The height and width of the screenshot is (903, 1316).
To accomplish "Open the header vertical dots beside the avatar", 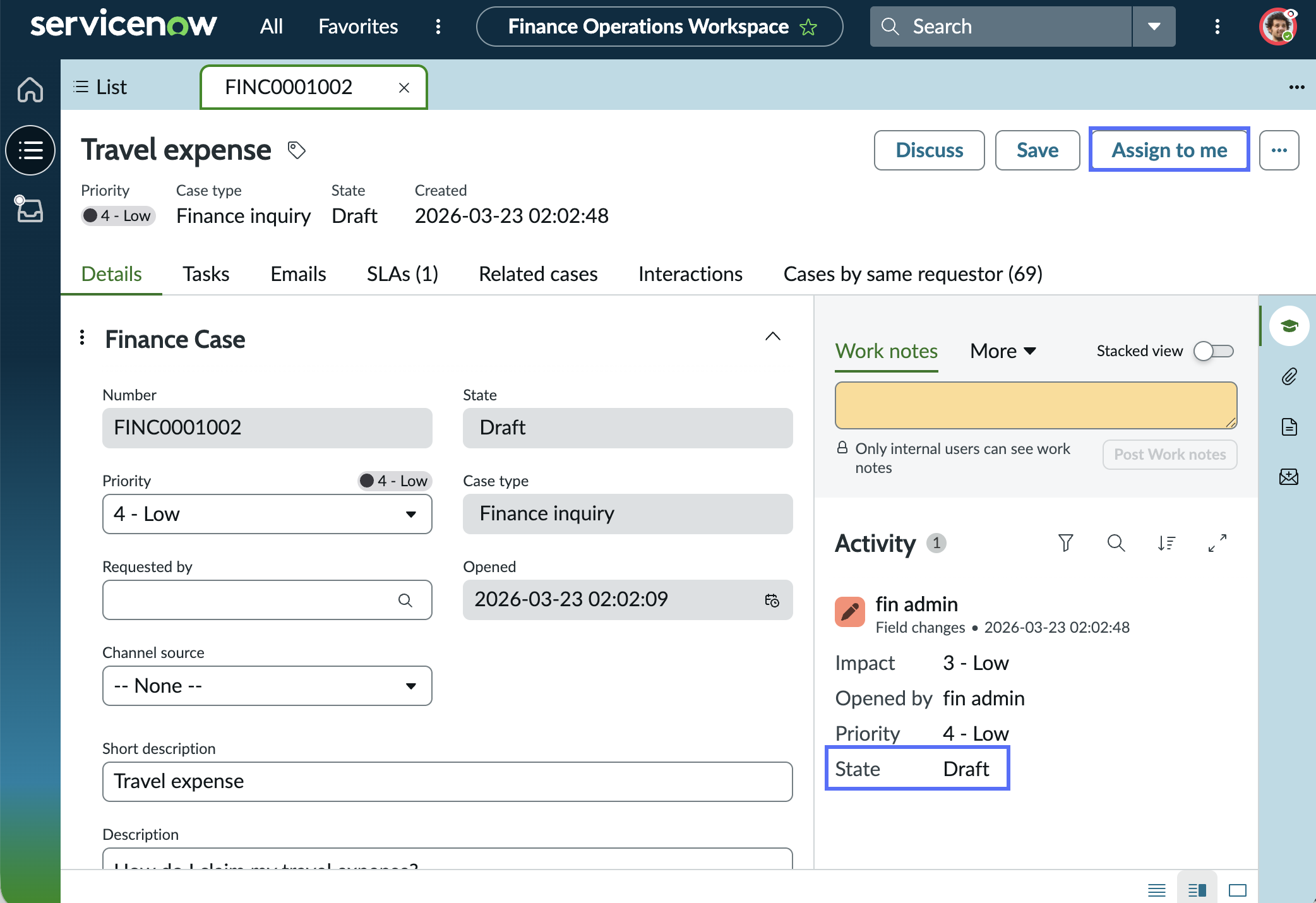I will [1217, 27].
